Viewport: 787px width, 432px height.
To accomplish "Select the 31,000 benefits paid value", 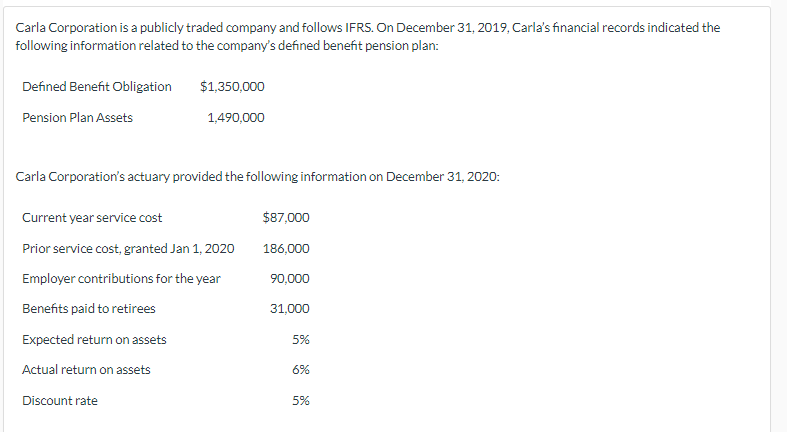I will (x=290, y=309).
